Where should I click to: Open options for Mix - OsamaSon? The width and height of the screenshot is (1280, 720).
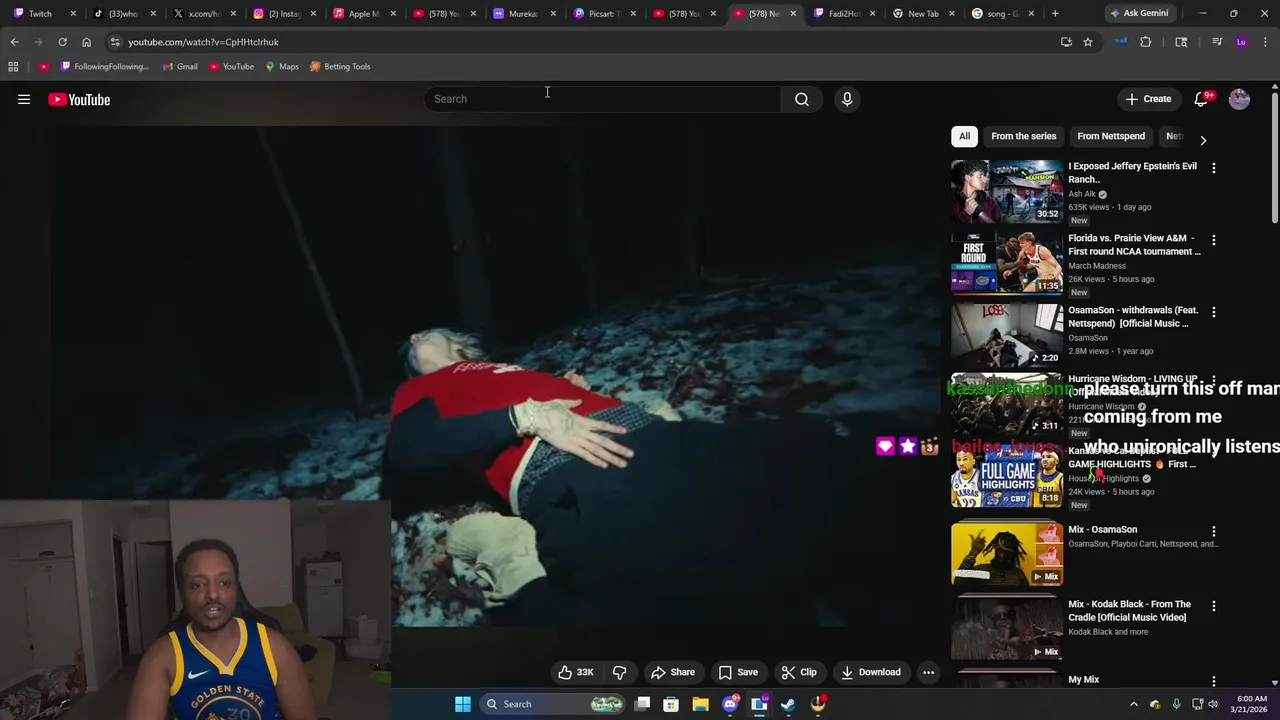click(x=1214, y=531)
